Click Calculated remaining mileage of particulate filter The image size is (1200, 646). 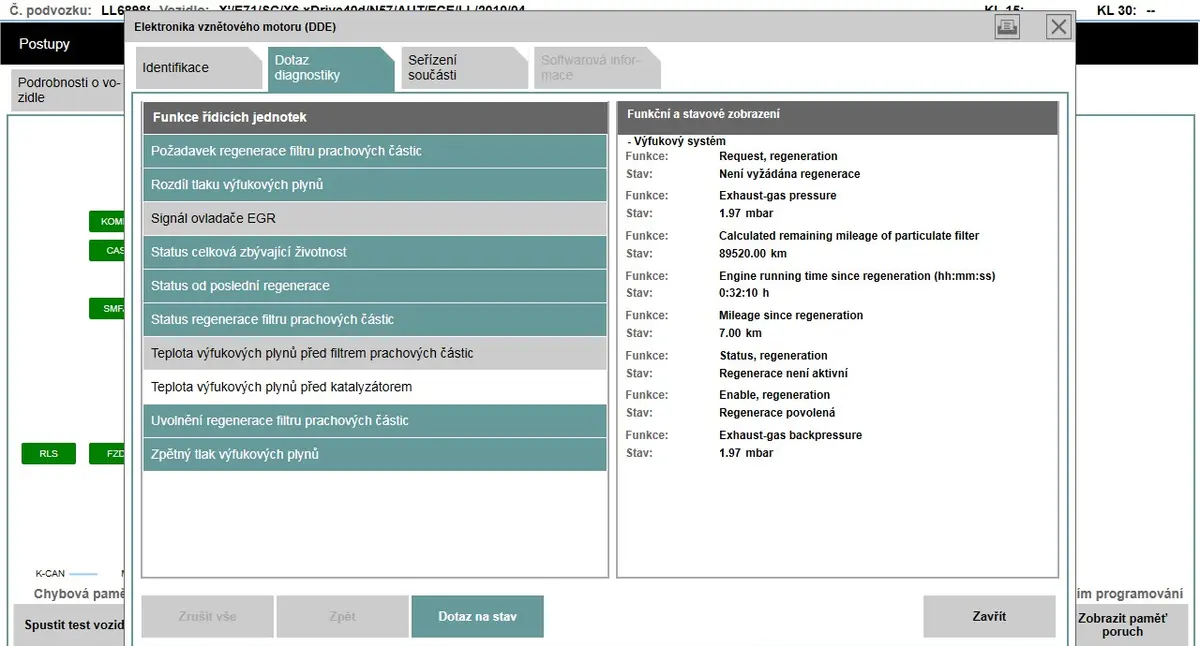pos(849,236)
